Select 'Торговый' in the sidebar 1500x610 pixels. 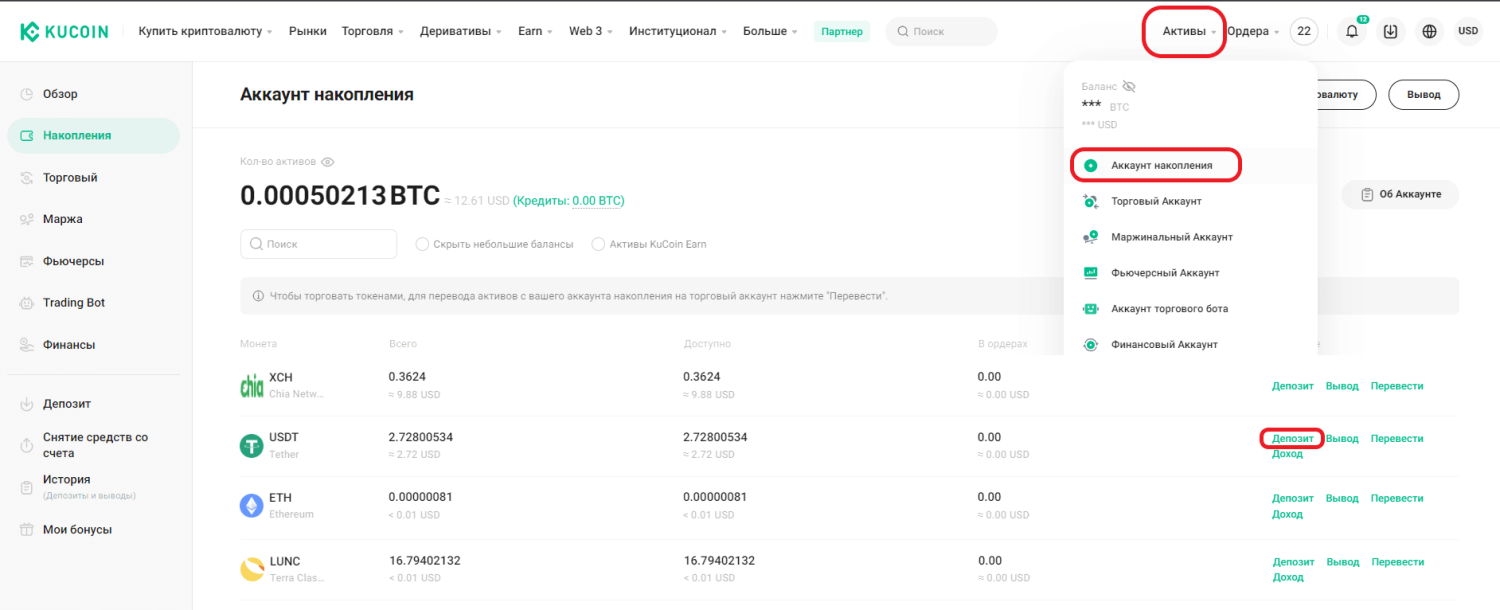(x=93, y=177)
